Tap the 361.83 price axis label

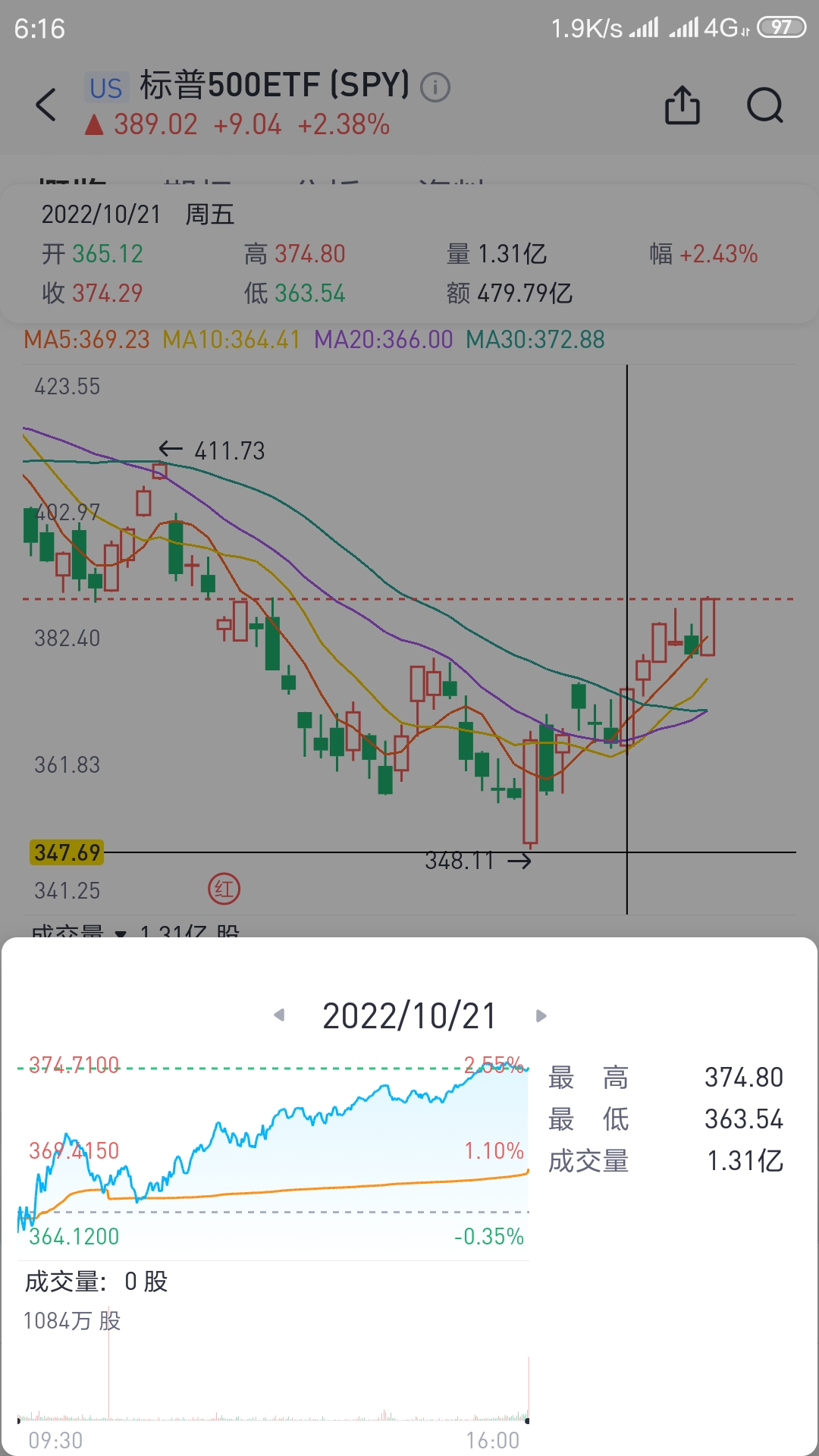pyautogui.click(x=67, y=765)
